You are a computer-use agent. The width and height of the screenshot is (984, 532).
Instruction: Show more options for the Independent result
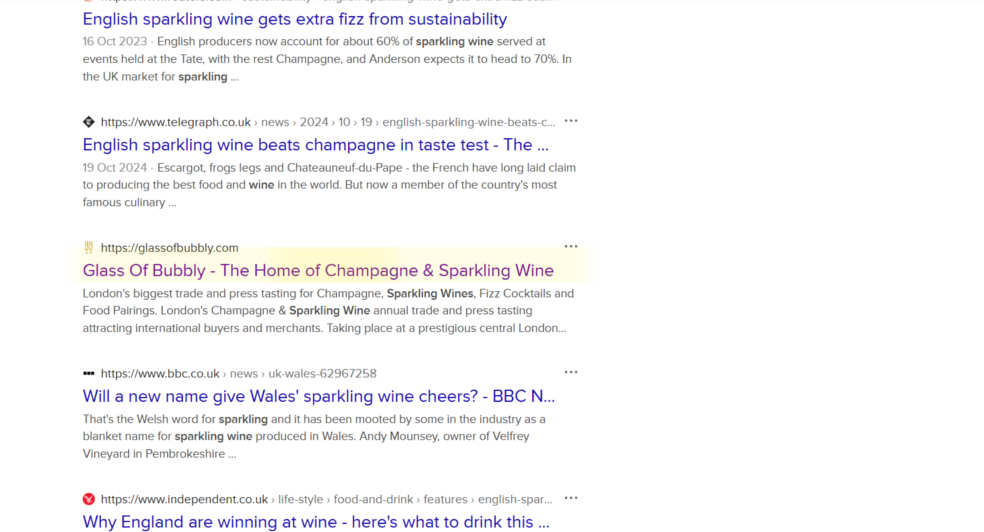coord(571,498)
